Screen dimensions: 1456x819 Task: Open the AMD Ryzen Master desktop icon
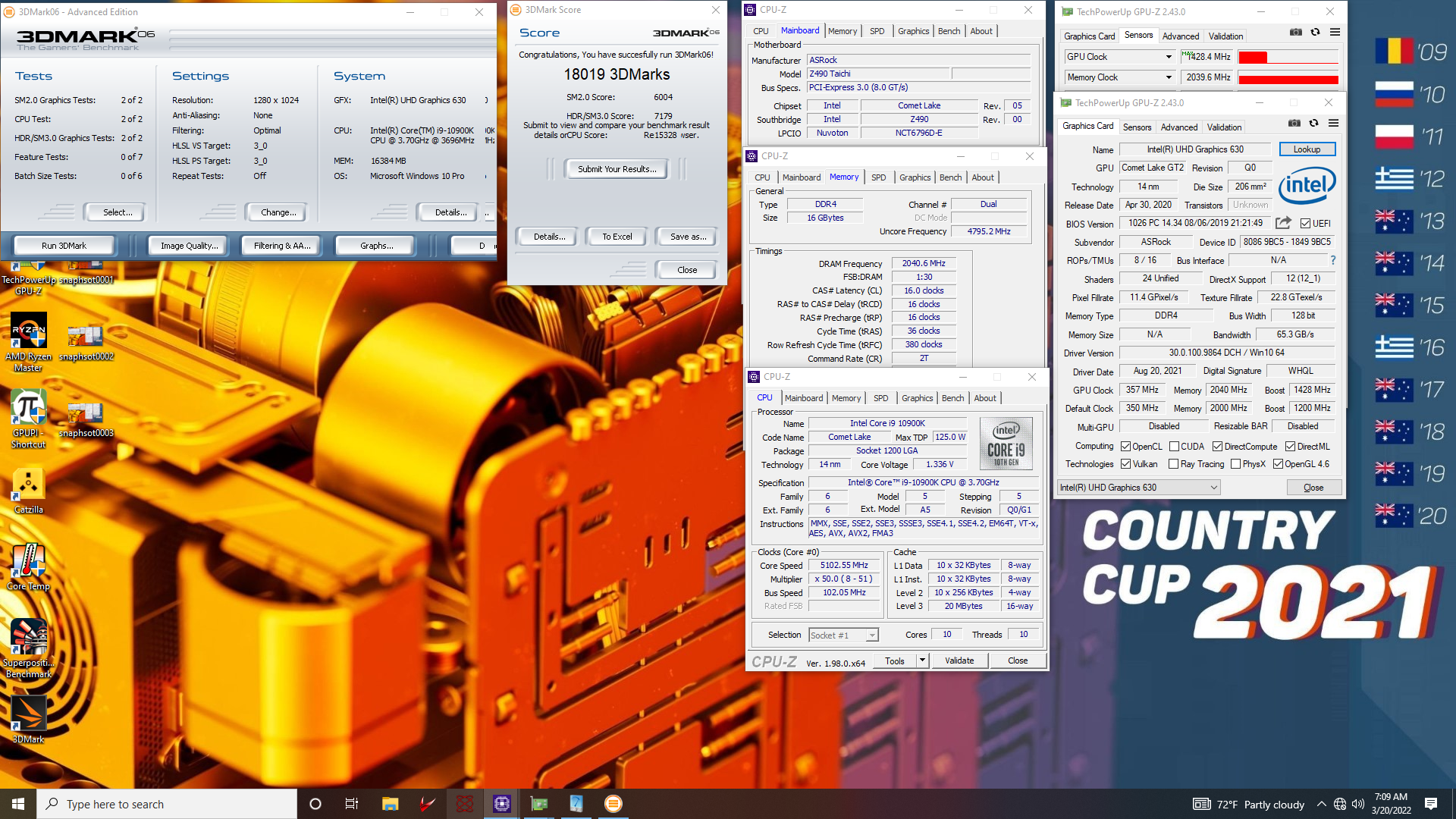pyautogui.click(x=29, y=342)
